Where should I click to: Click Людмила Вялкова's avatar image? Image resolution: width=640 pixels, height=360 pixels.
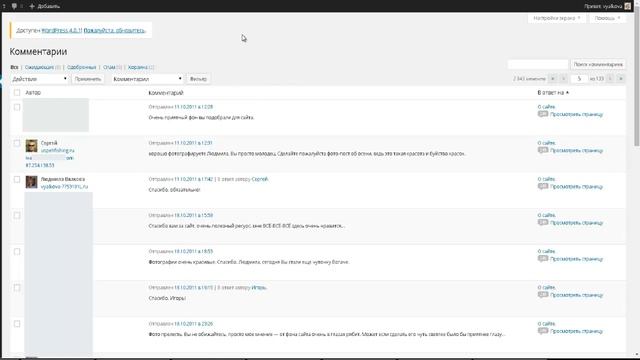31,182
